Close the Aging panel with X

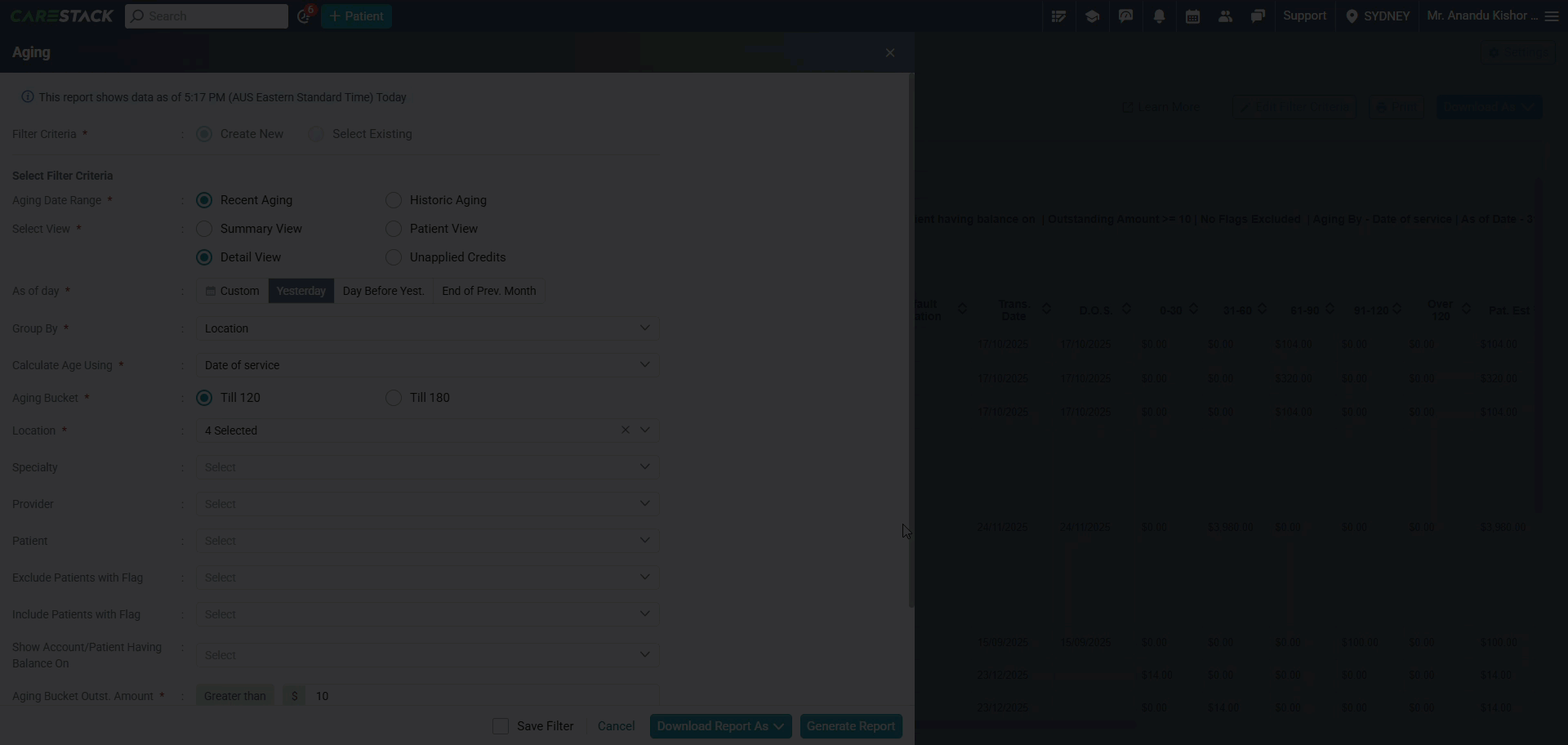(890, 53)
